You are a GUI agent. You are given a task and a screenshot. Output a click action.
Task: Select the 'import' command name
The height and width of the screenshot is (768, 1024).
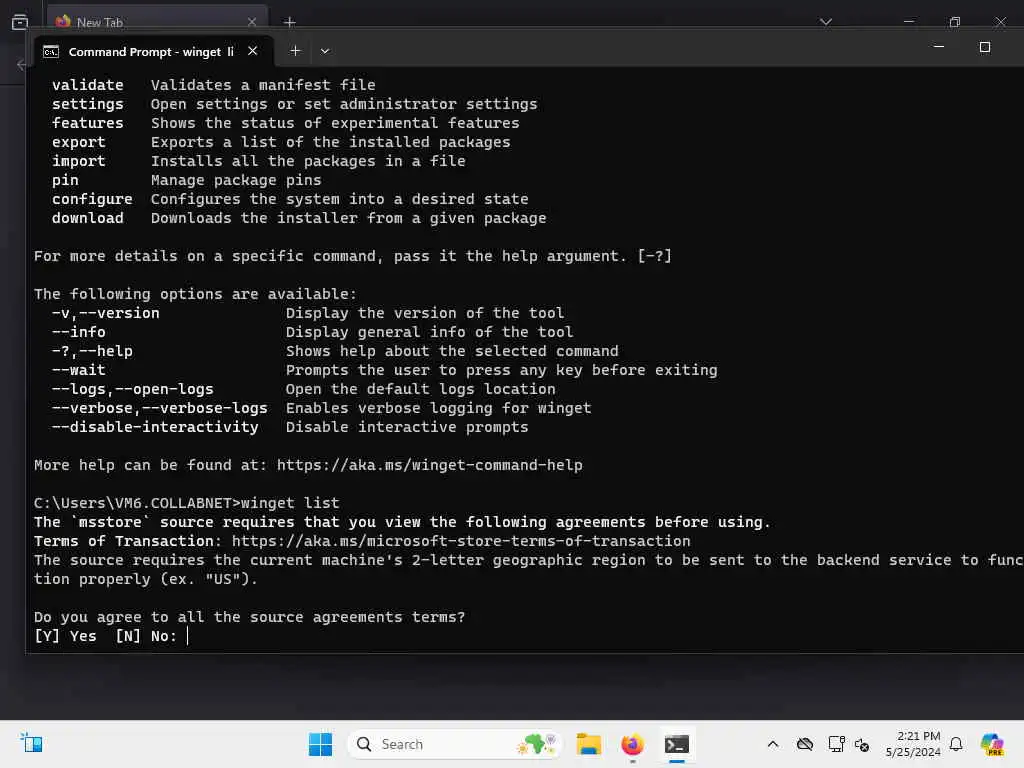coord(78,161)
